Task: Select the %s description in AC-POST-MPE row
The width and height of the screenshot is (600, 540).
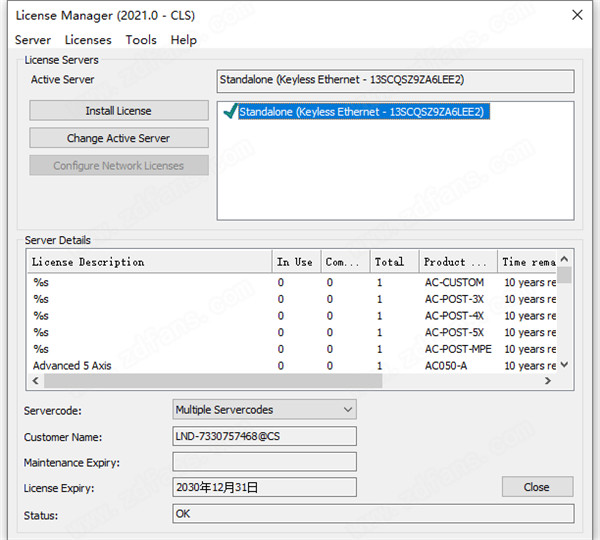Action: pyautogui.click(x=41, y=349)
